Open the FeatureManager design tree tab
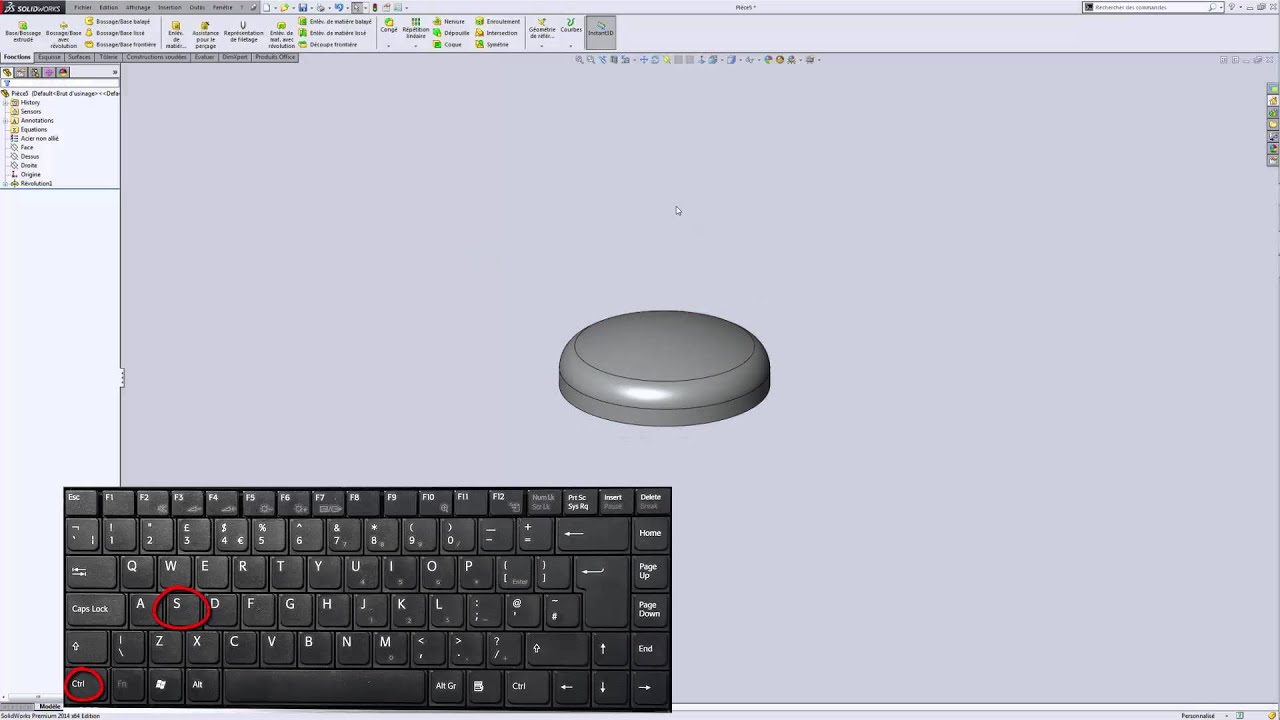This screenshot has height=720, width=1280. coord(7,72)
